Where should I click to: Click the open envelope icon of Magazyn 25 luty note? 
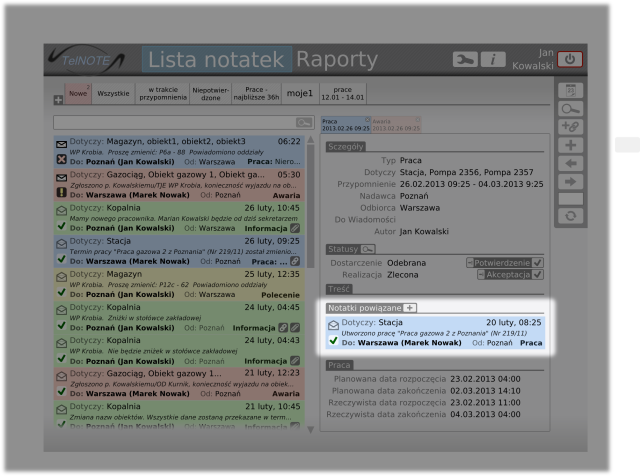62,277
